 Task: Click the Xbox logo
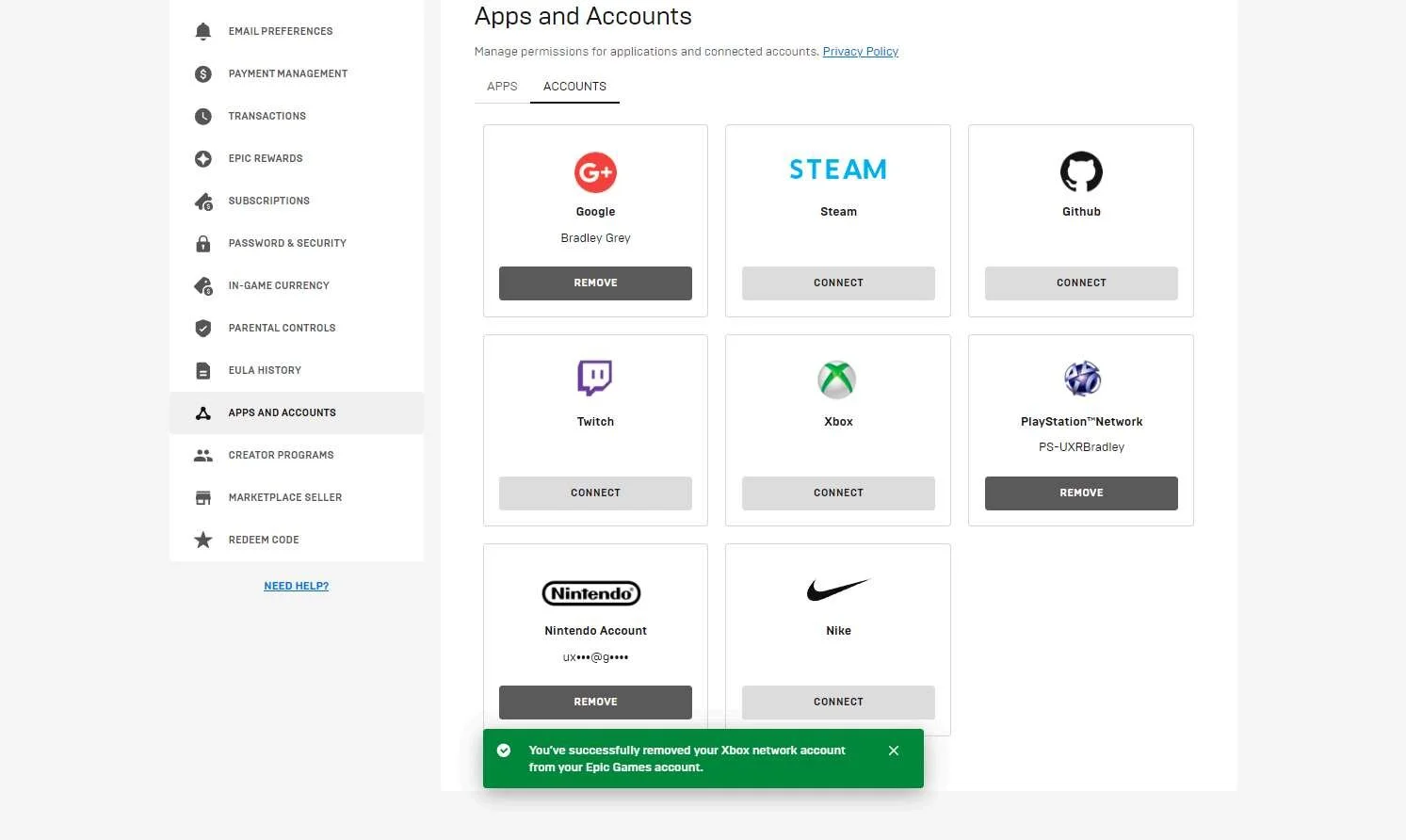coord(837,380)
